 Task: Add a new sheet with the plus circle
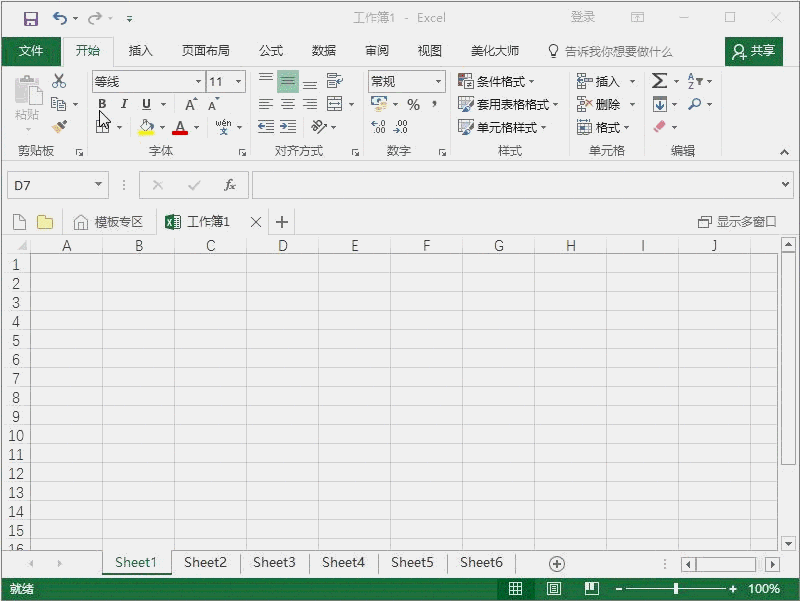click(x=557, y=564)
